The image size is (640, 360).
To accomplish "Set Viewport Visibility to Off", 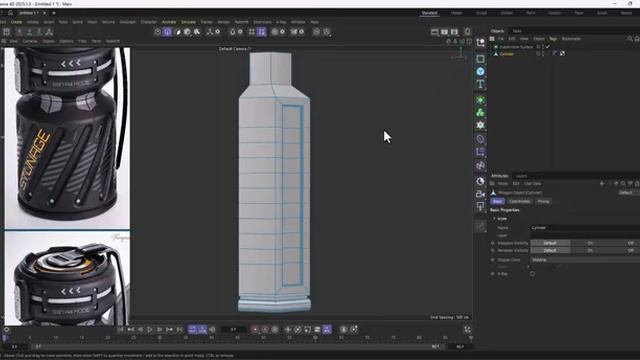I will click(631, 243).
